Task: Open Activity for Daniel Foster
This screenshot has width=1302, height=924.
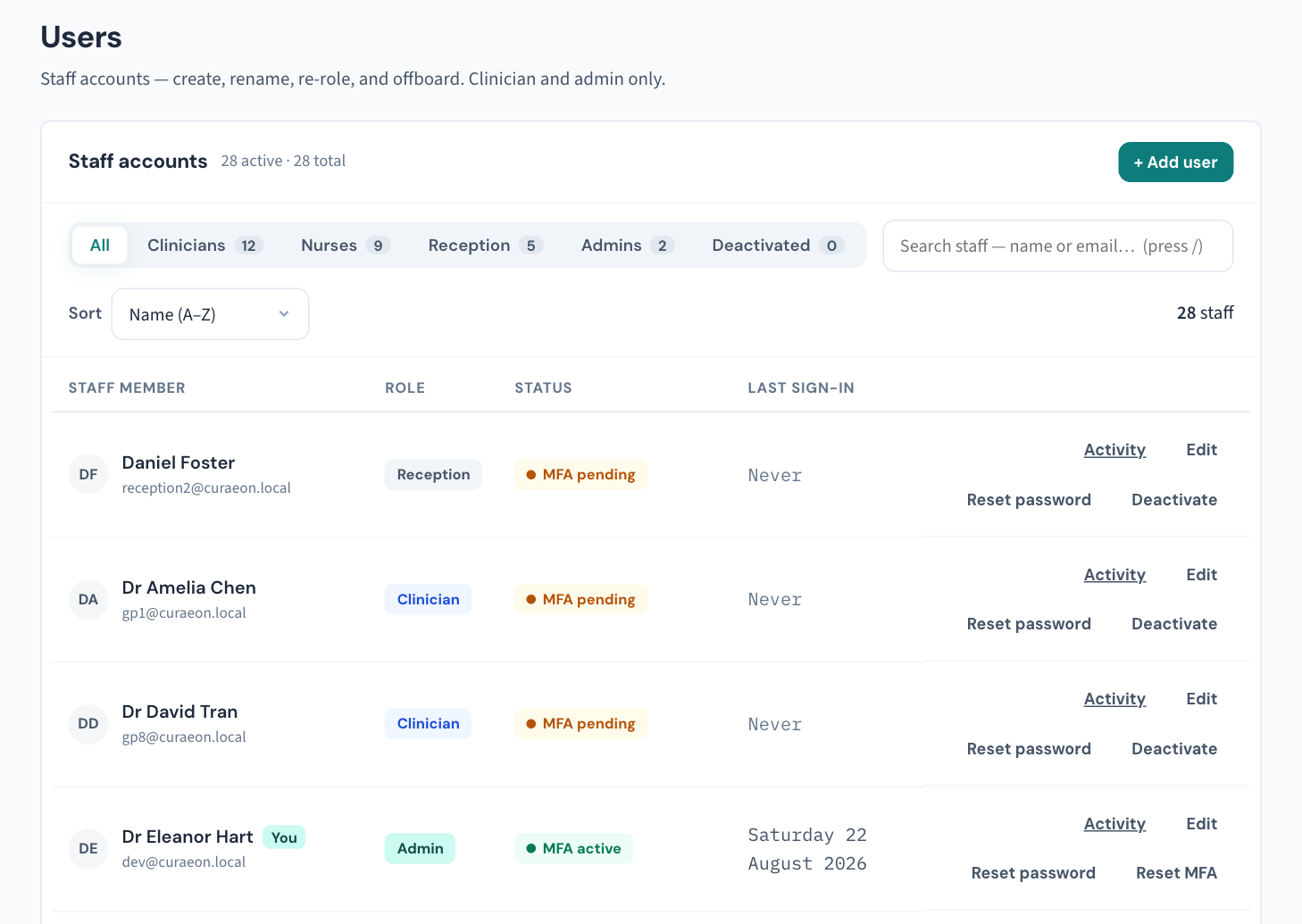Action: click(x=1114, y=450)
